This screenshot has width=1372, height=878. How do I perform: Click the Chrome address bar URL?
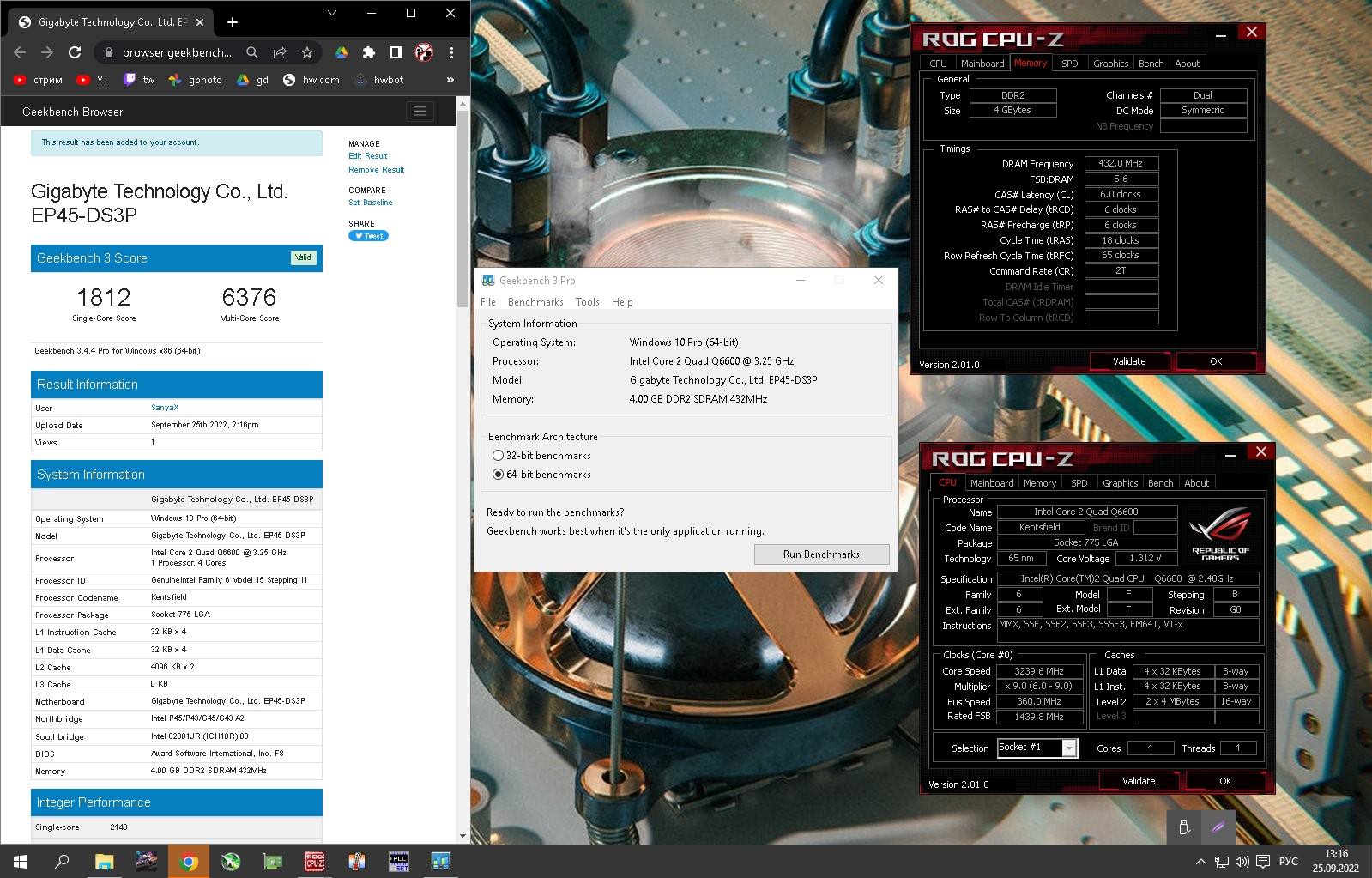pos(178,52)
